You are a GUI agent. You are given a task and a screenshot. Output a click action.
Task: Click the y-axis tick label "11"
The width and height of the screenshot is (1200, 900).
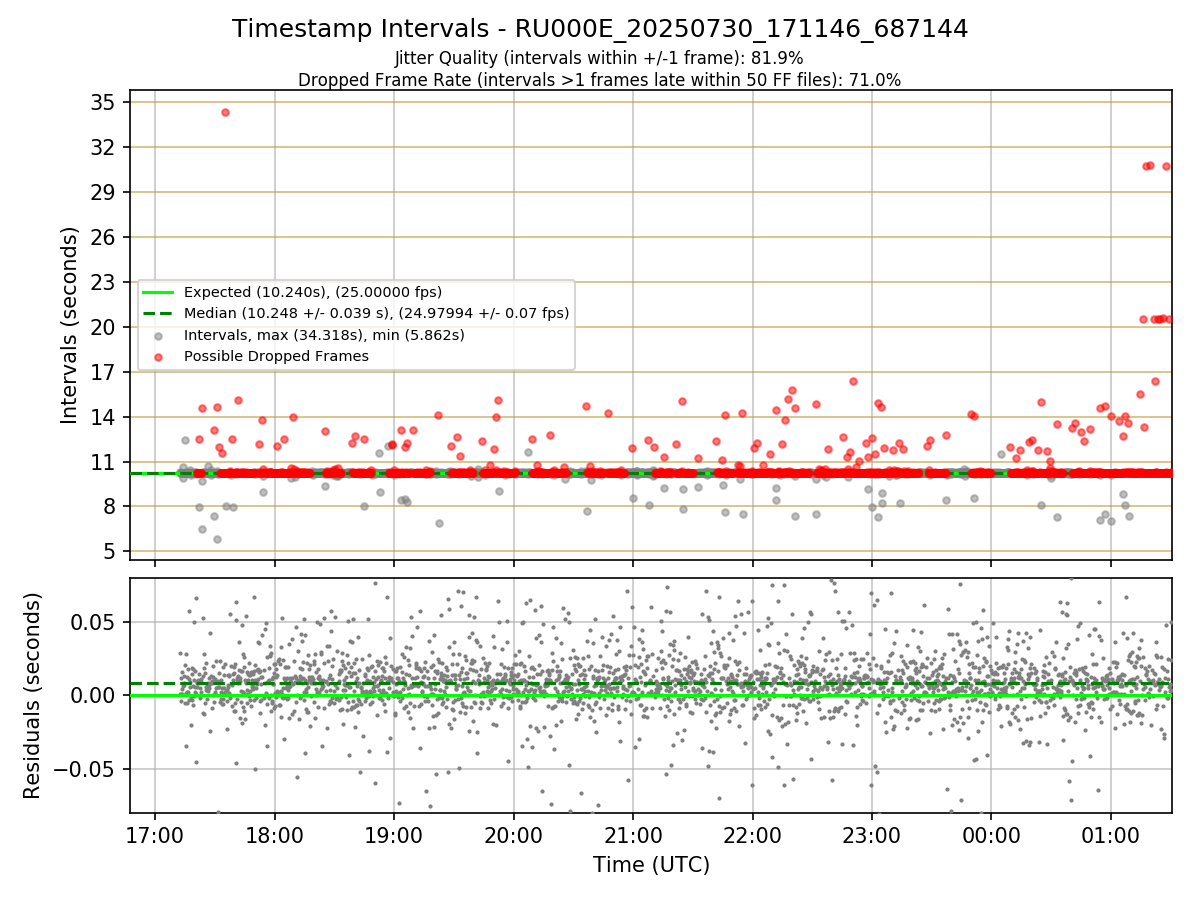pyautogui.click(x=102, y=462)
